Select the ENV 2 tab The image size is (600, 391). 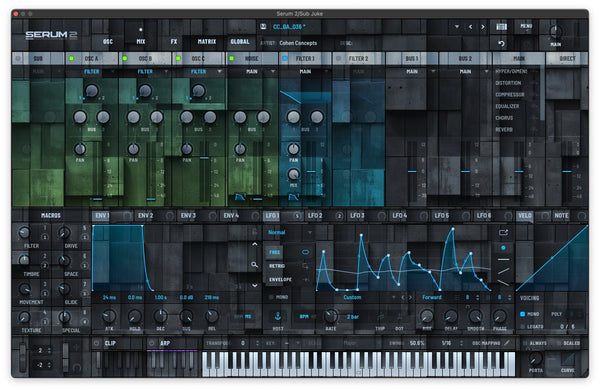point(145,215)
